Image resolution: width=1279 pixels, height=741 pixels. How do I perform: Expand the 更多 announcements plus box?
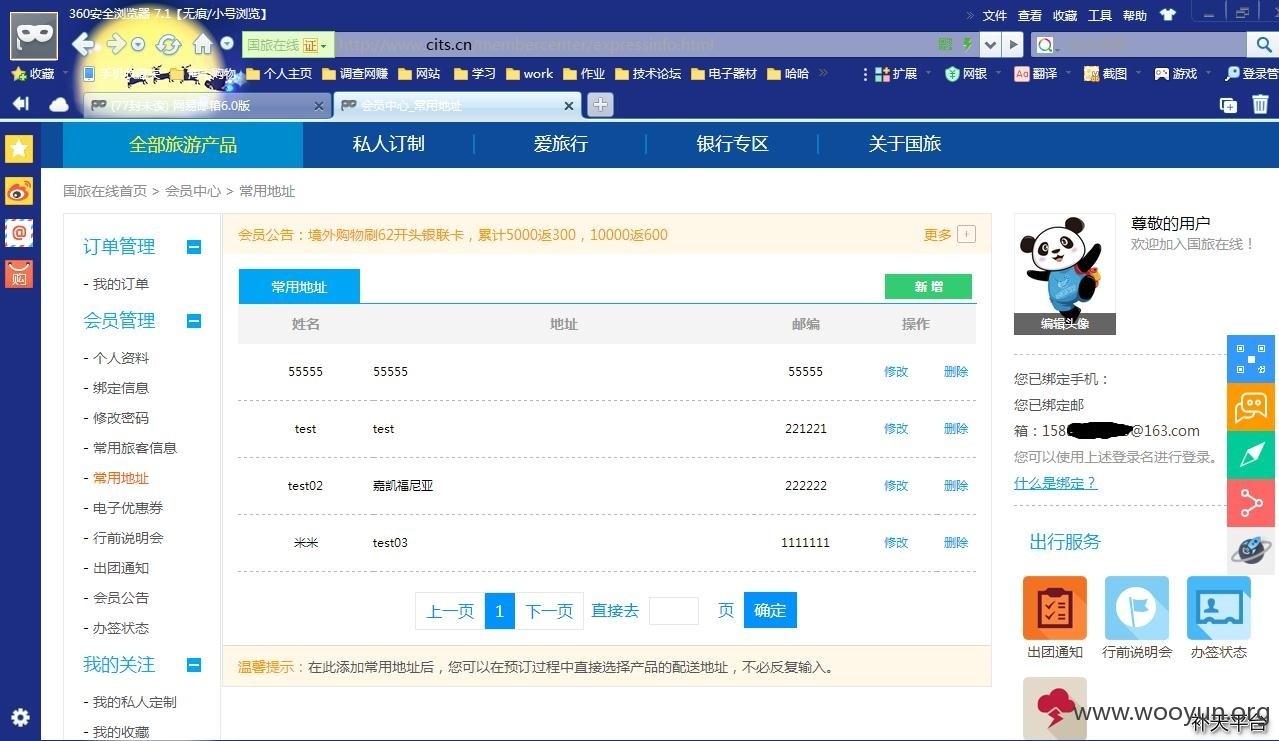pyautogui.click(x=966, y=234)
